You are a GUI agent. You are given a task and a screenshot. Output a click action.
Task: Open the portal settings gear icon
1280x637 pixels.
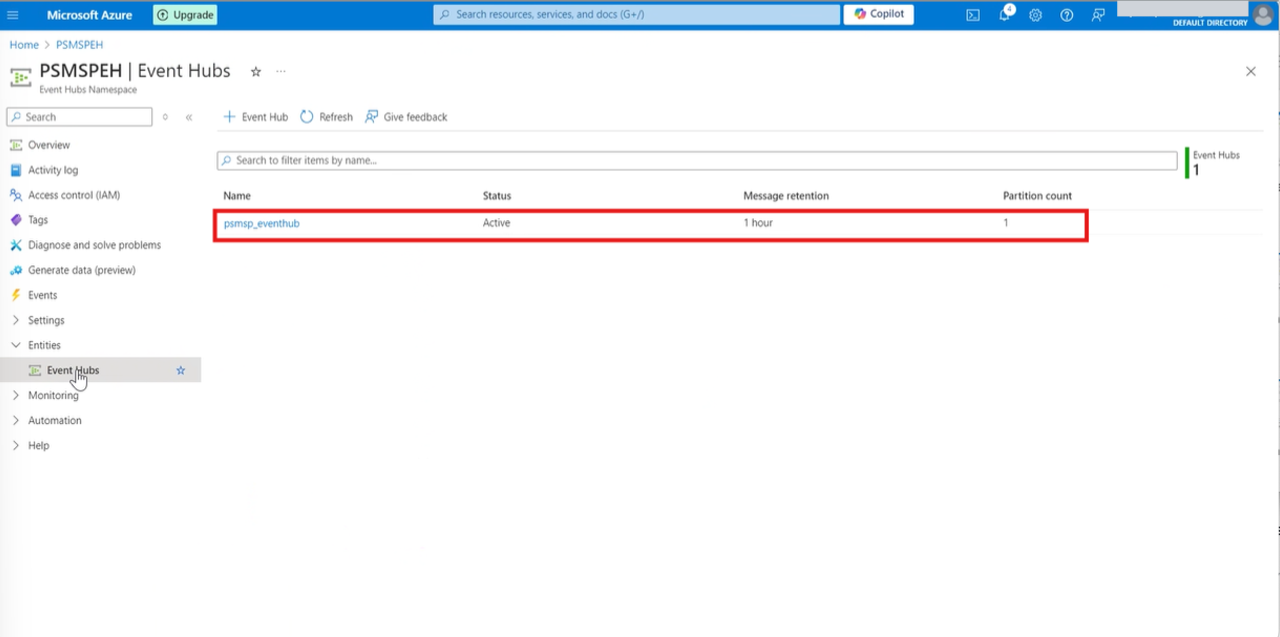[1035, 15]
